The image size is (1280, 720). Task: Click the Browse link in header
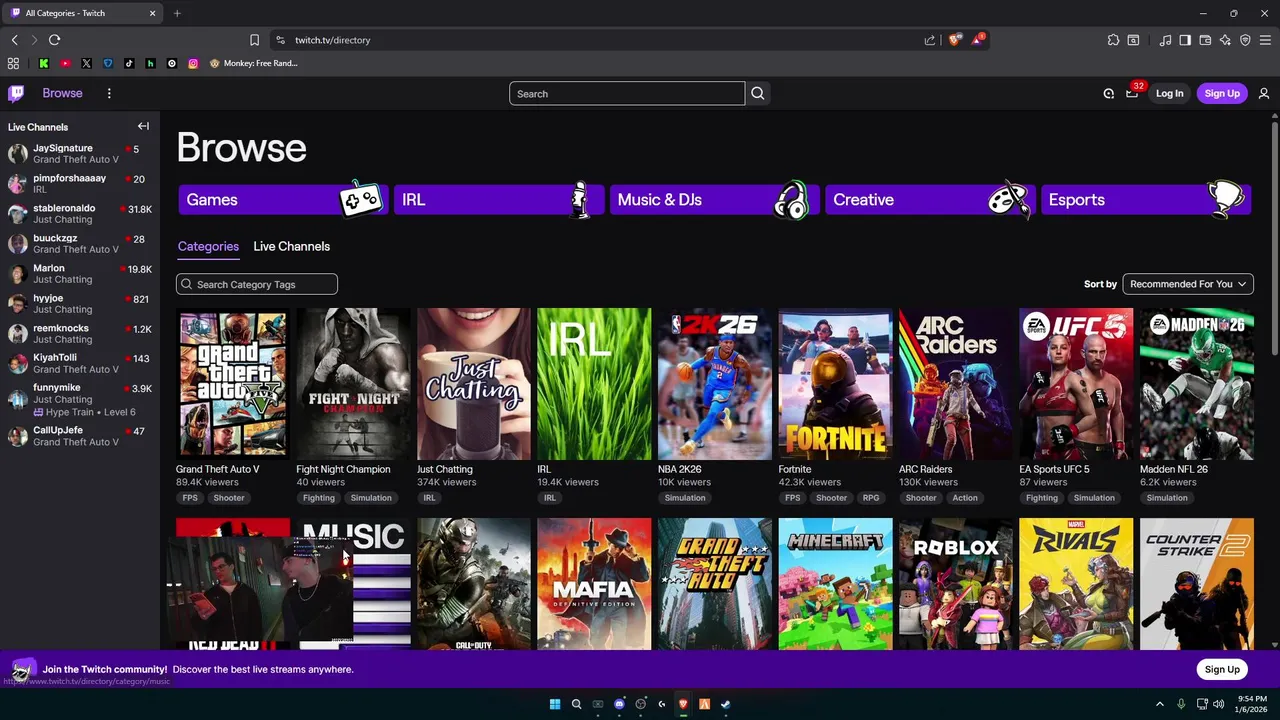click(62, 93)
